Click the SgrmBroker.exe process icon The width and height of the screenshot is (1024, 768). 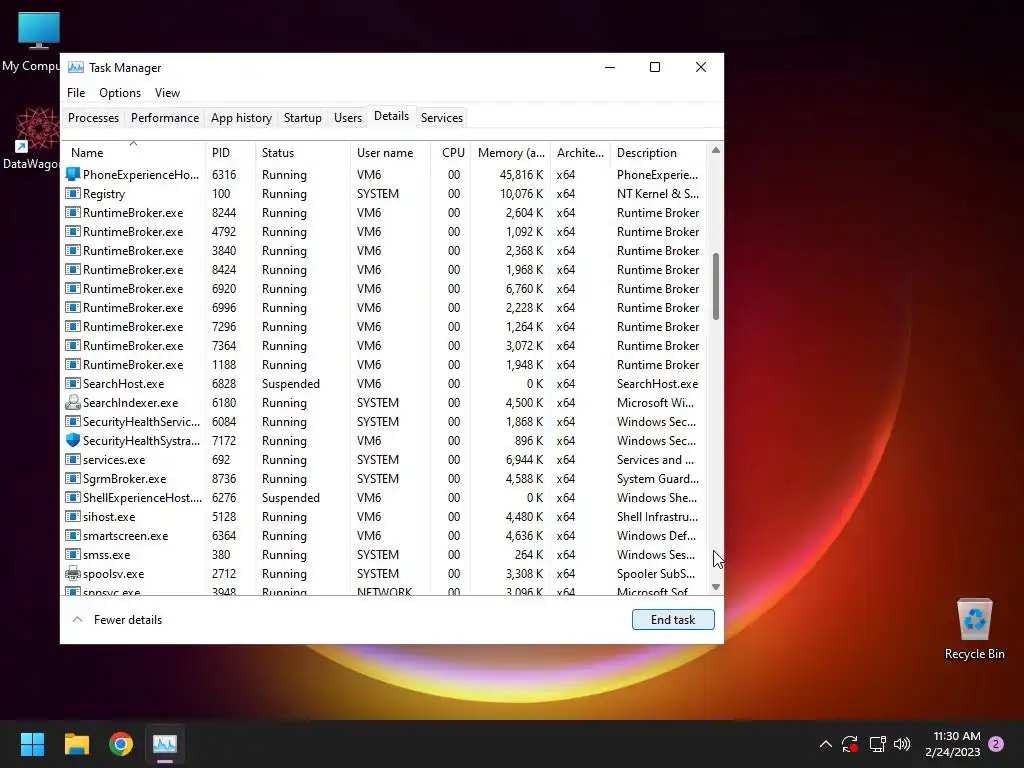coord(72,478)
